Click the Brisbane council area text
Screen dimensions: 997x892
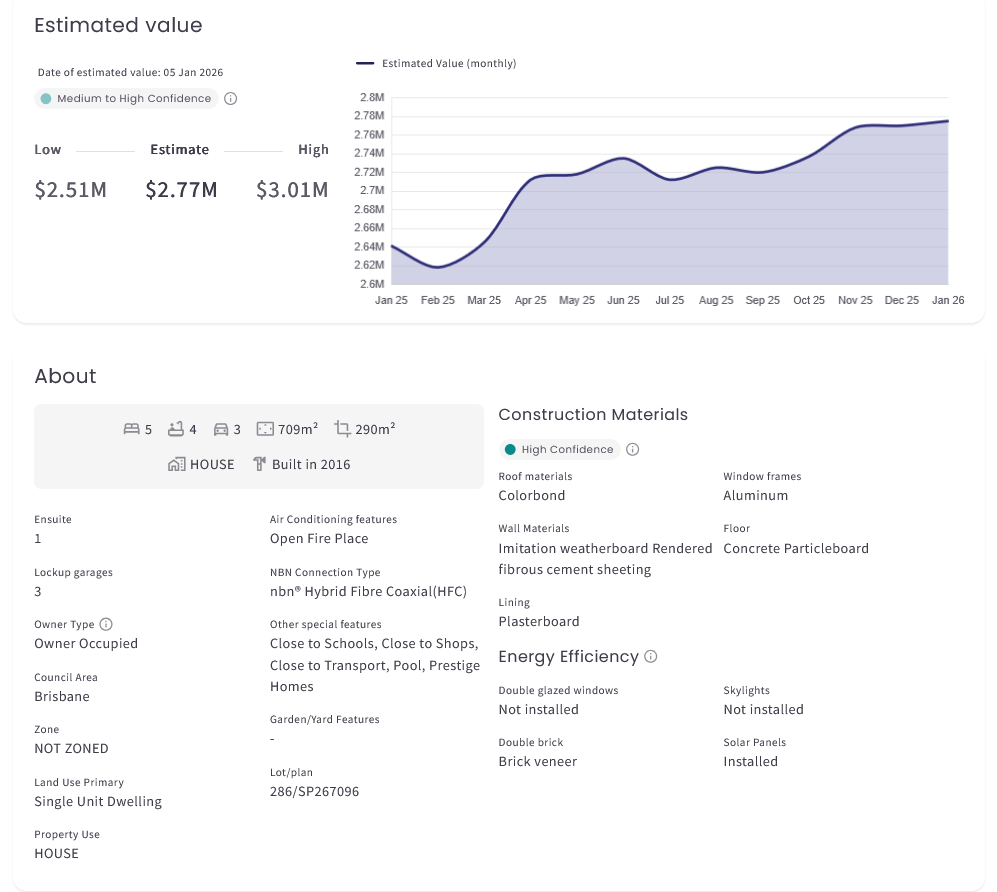[62, 696]
